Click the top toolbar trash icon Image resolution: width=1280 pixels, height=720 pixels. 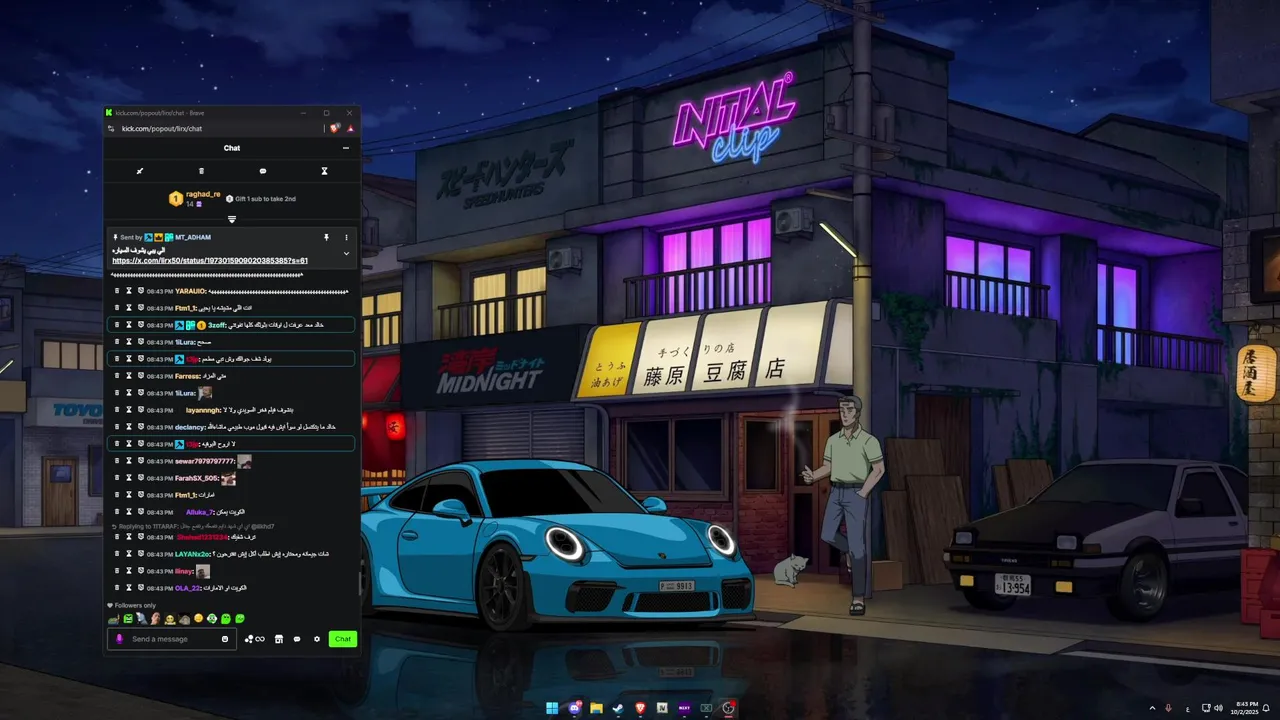point(201,171)
